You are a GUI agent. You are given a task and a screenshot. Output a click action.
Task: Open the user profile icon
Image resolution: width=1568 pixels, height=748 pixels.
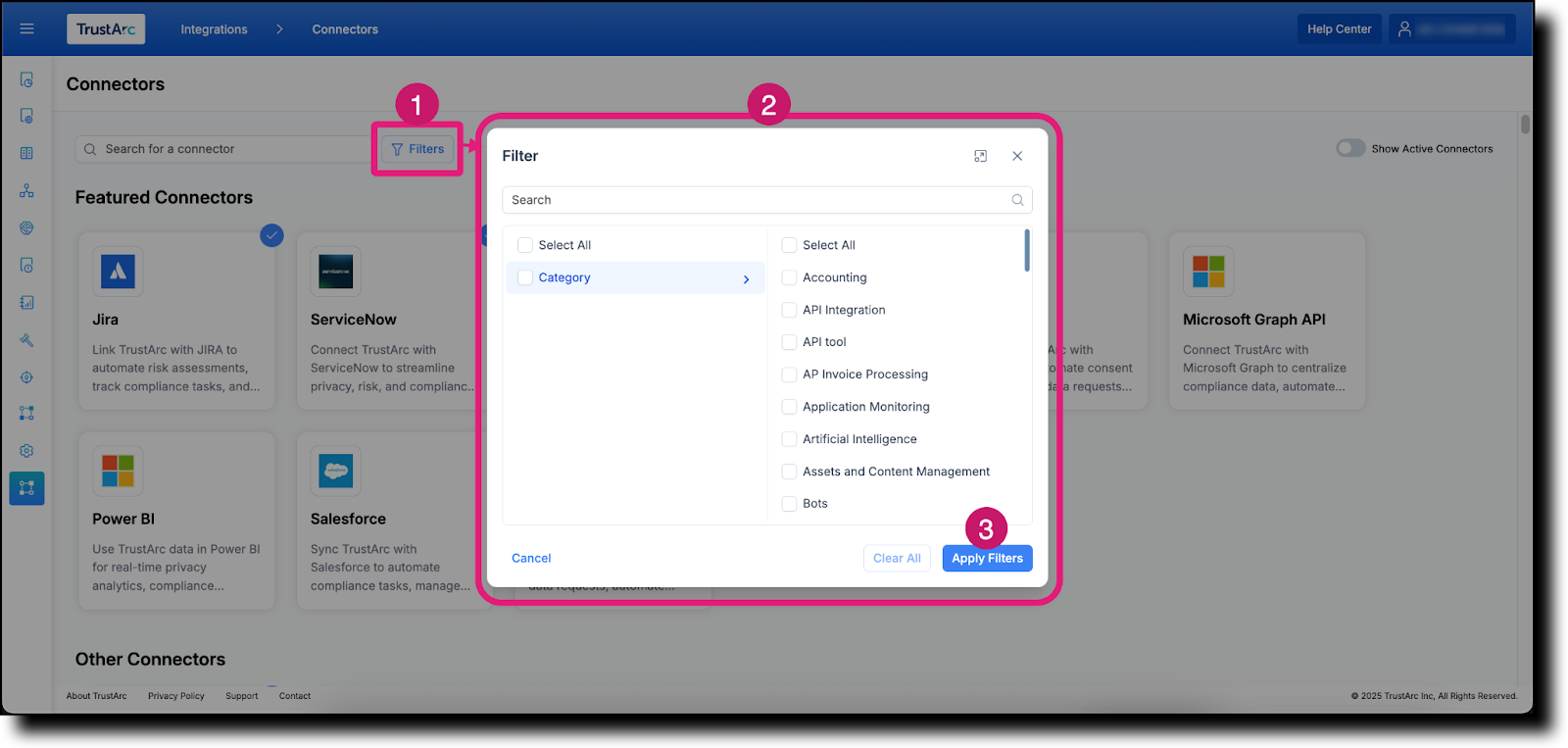pos(1404,29)
